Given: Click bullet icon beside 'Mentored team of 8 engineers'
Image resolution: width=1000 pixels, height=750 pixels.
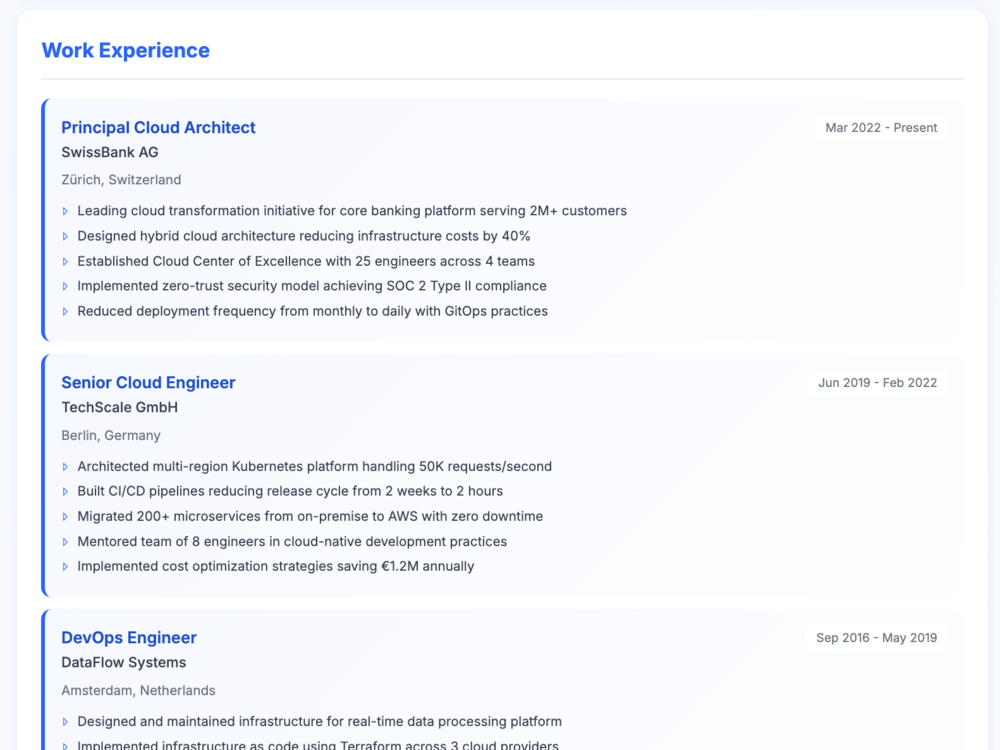Looking at the screenshot, I should (65, 542).
